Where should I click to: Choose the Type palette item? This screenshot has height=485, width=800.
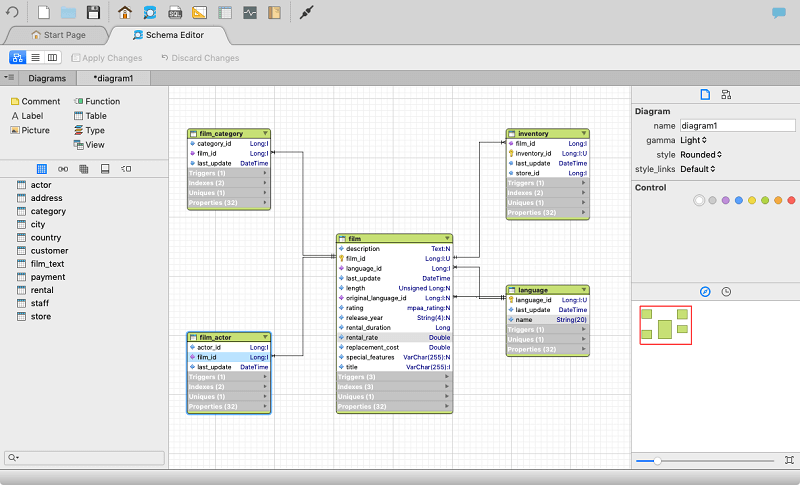[x=89, y=130]
